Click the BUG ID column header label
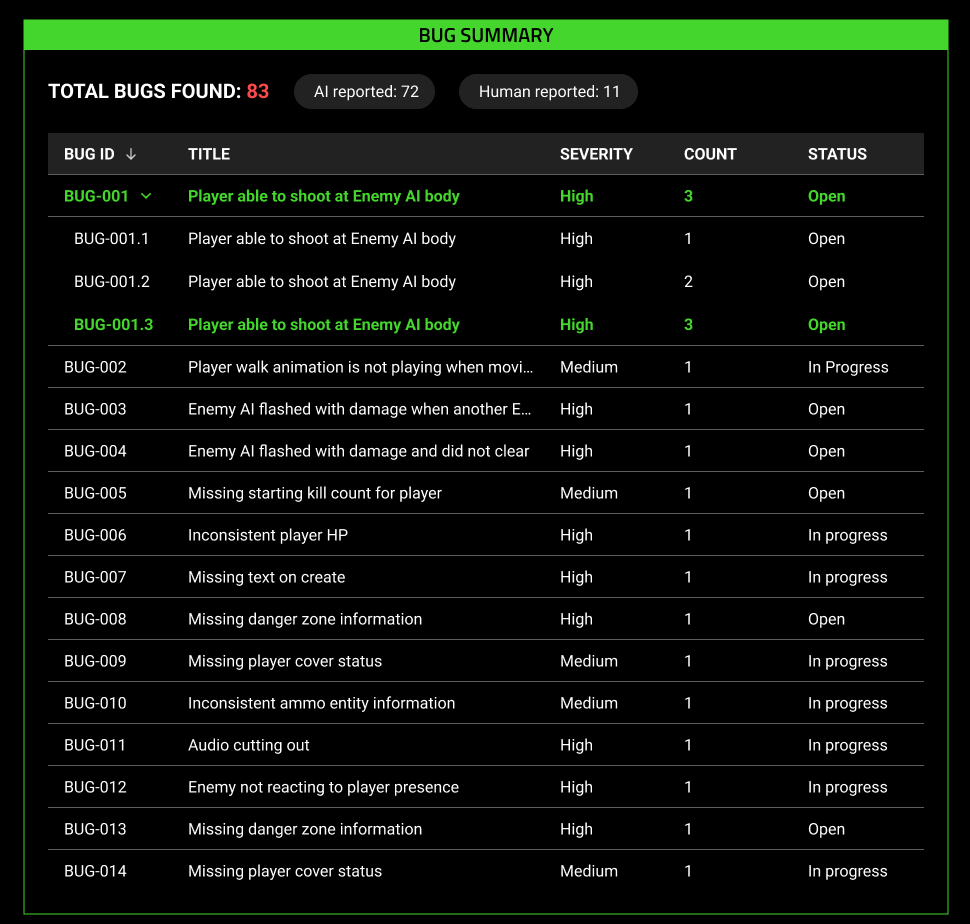 89,154
